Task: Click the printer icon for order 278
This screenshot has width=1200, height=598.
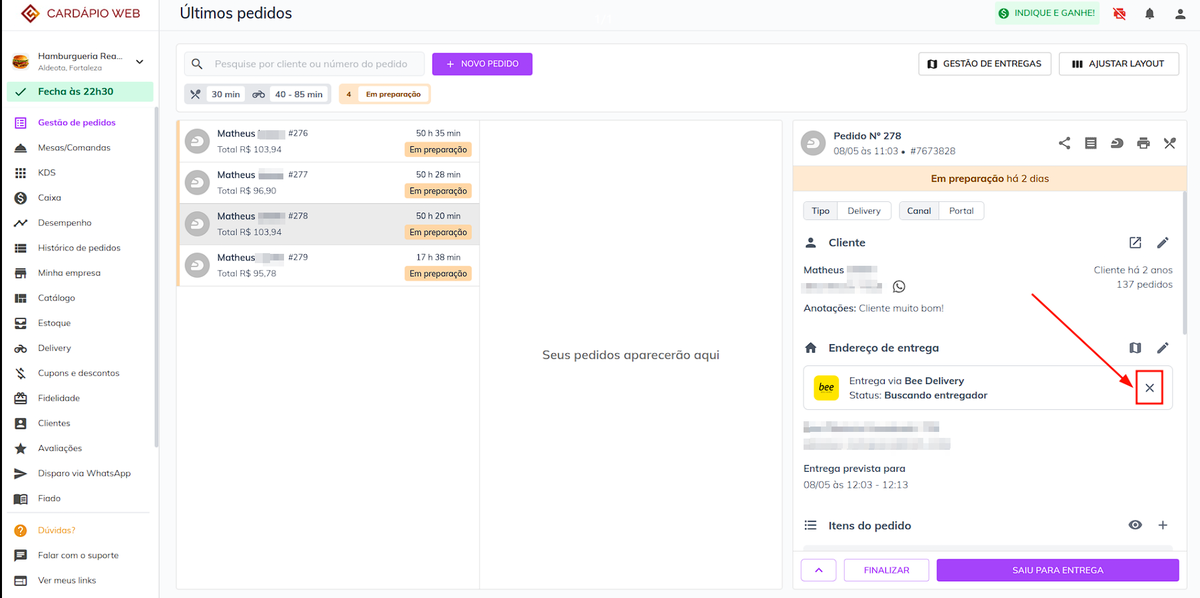Action: [x=1143, y=143]
